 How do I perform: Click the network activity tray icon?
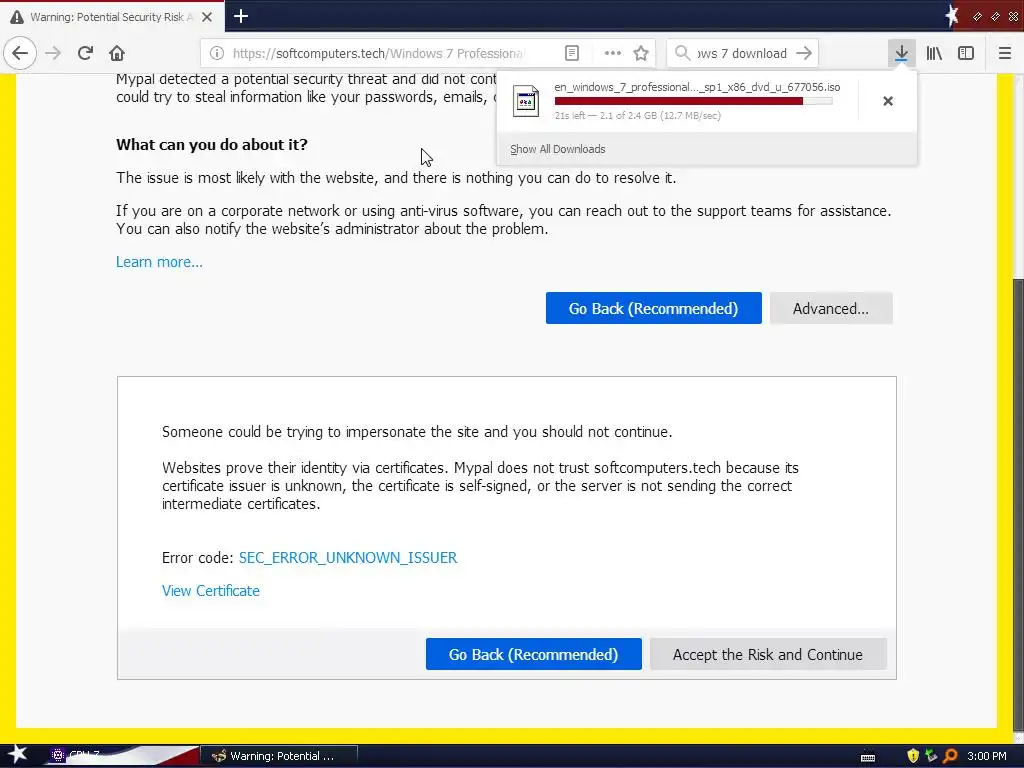(x=931, y=756)
